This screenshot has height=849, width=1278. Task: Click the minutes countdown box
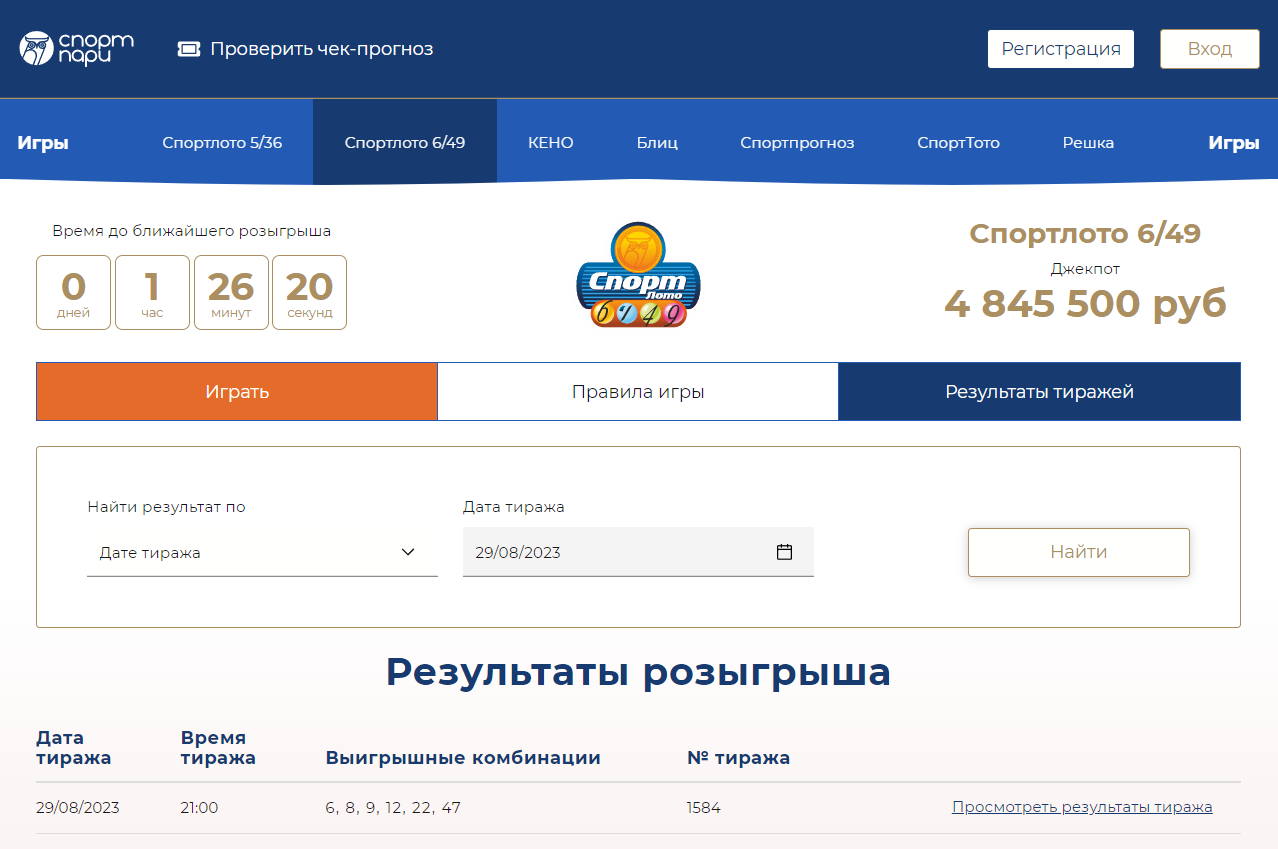coord(231,292)
